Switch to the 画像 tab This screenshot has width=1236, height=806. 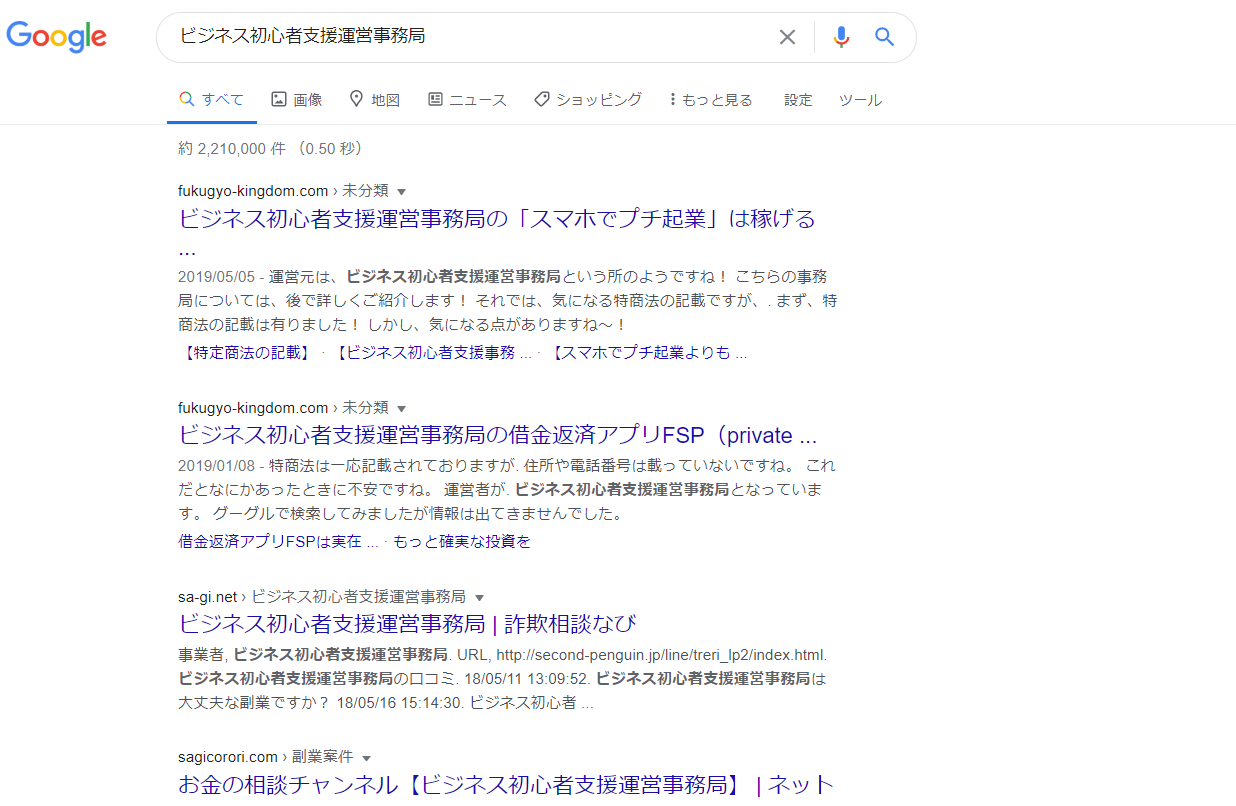tap(297, 100)
